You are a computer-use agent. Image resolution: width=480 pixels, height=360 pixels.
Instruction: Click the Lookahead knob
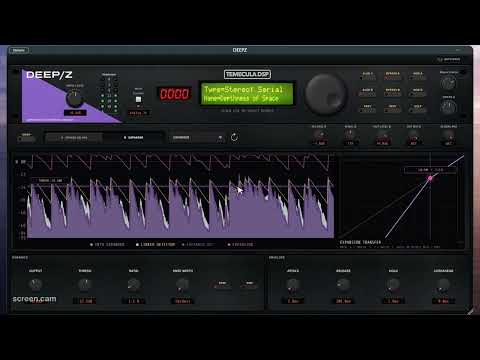pyautogui.click(x=443, y=284)
